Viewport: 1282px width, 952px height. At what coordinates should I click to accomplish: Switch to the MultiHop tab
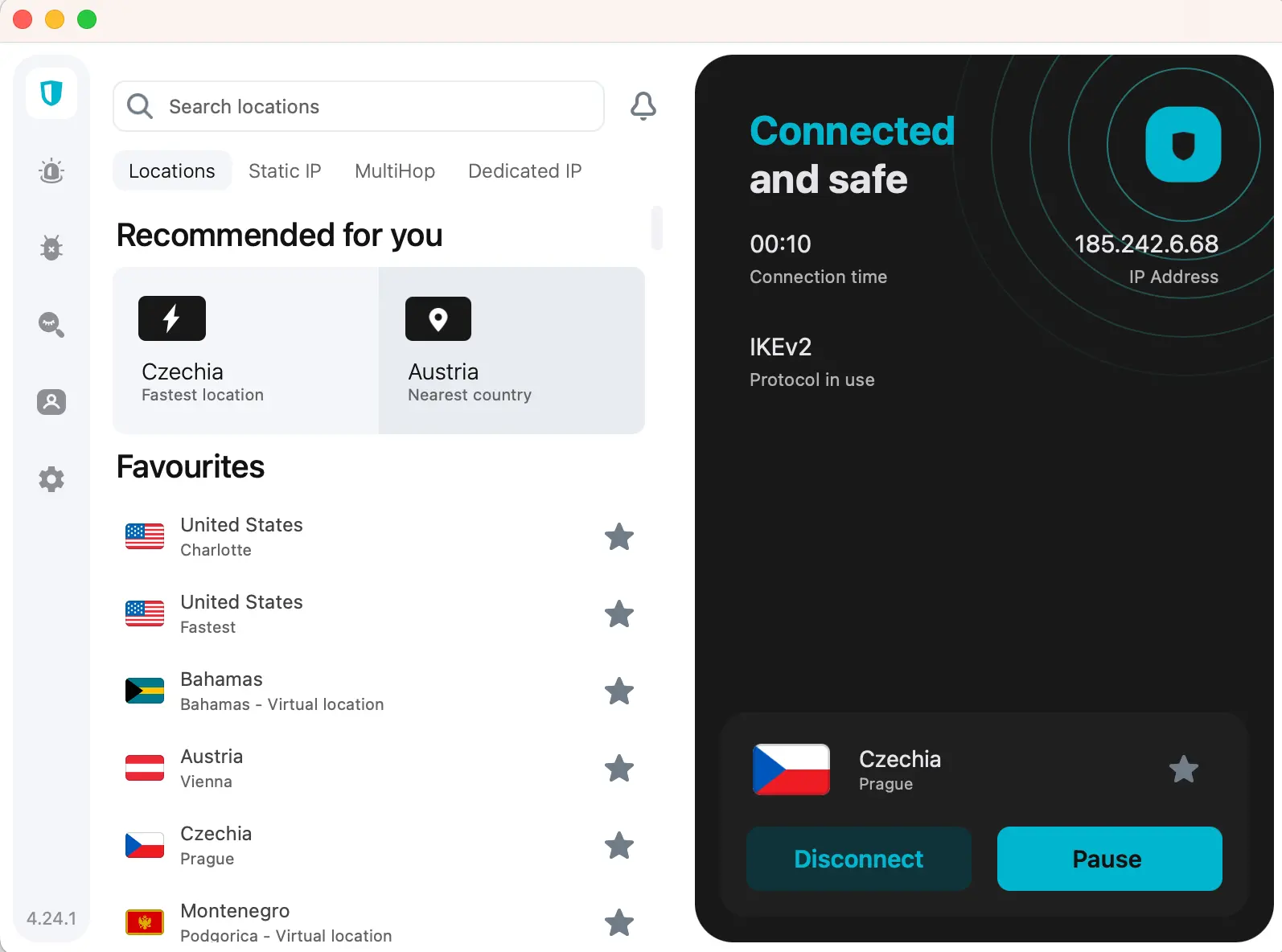[x=394, y=171]
